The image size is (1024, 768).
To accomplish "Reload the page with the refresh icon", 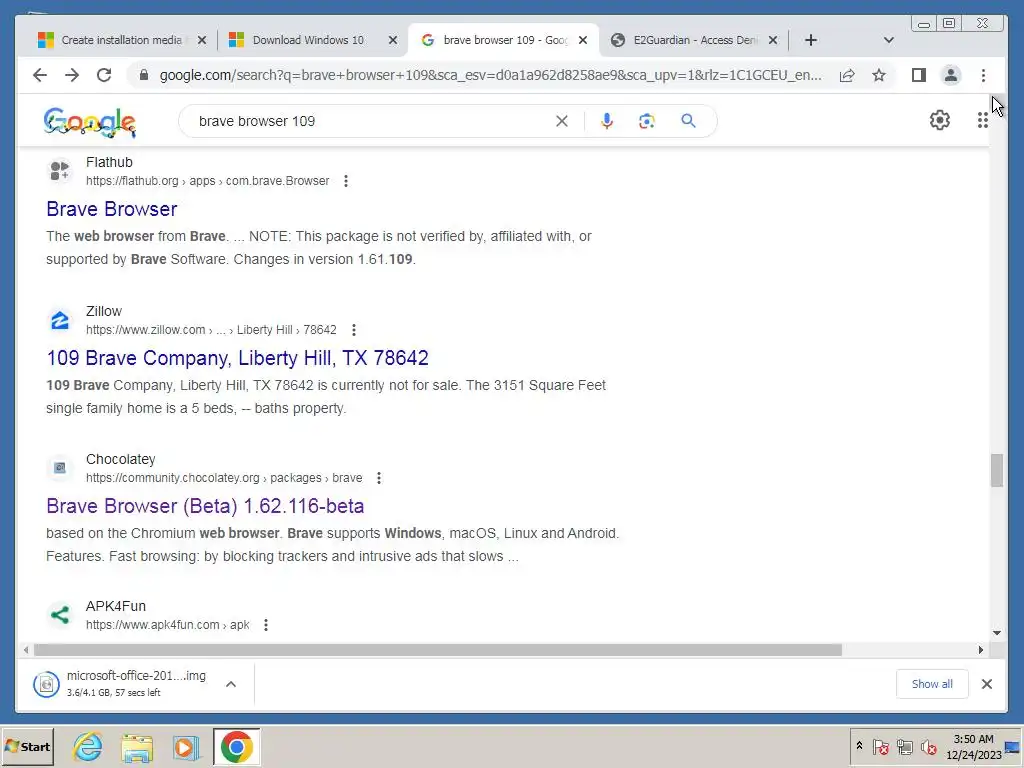I will (x=104, y=75).
